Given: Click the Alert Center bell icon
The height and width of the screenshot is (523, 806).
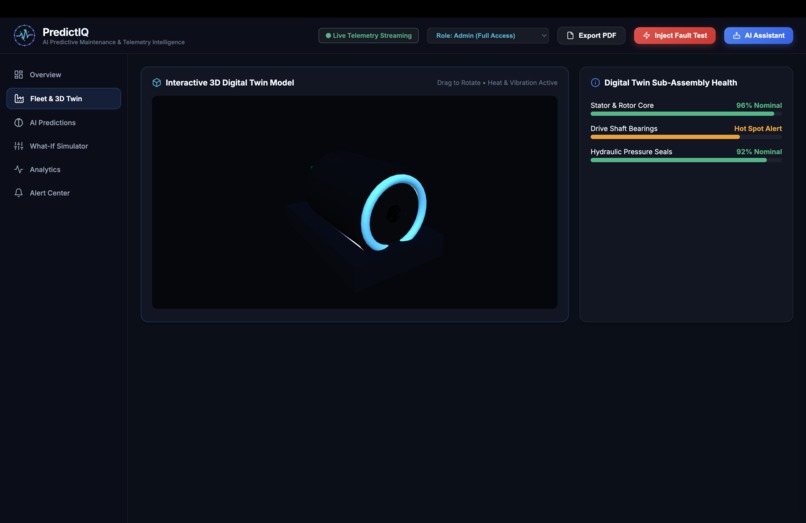Looking at the screenshot, I should pos(19,193).
